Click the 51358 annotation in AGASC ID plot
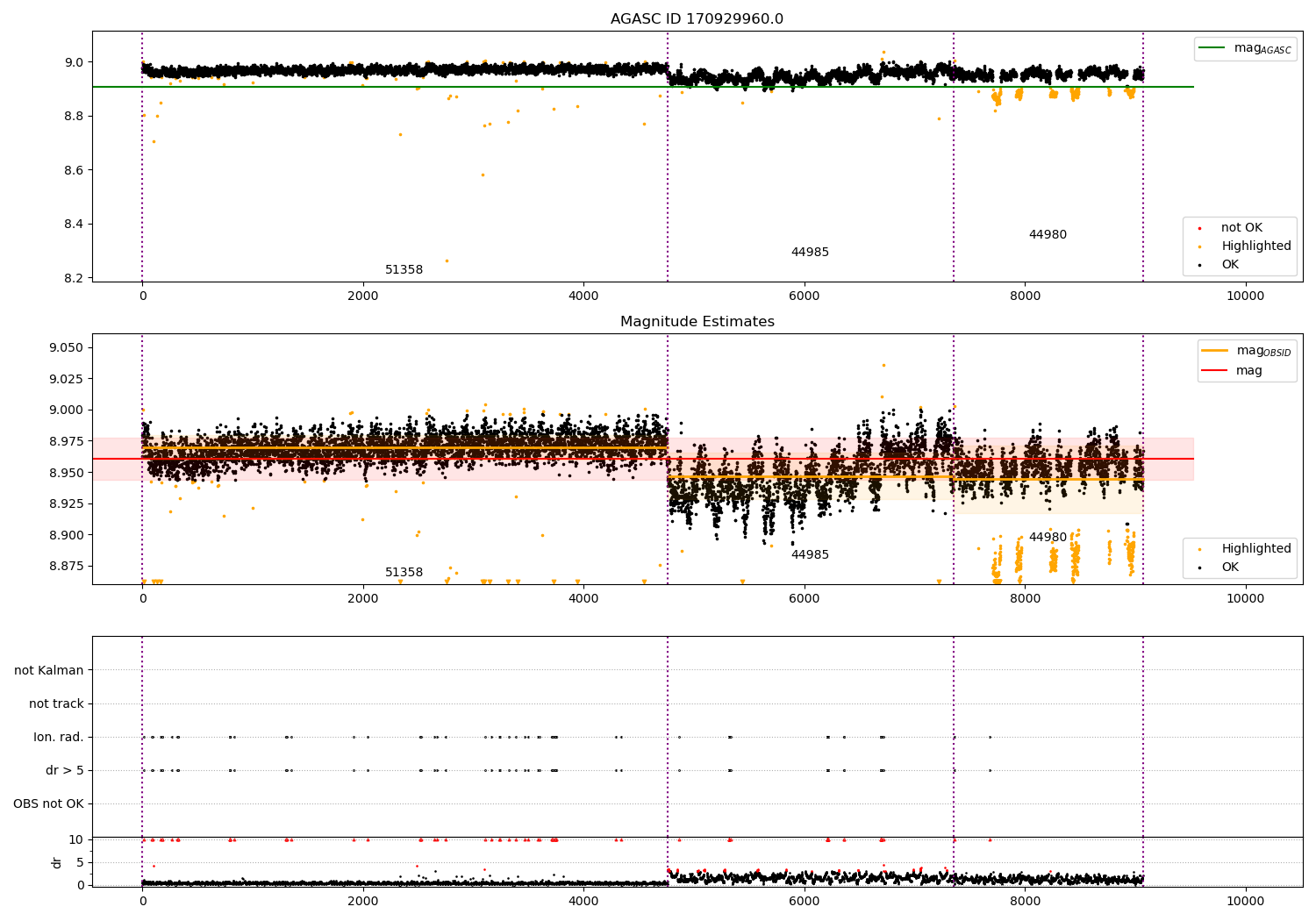1316x921 pixels. [x=404, y=270]
